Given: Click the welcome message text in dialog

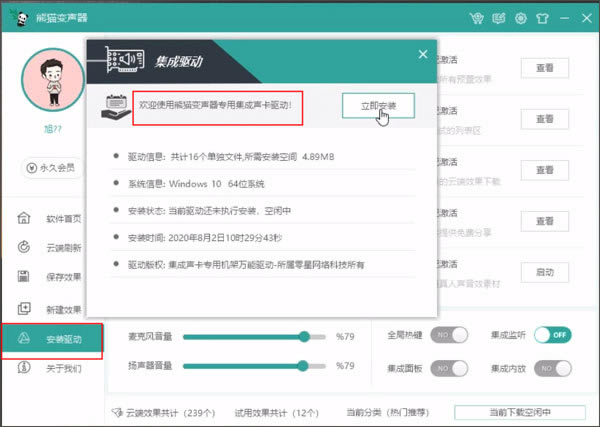Looking at the screenshot, I should tap(215, 105).
